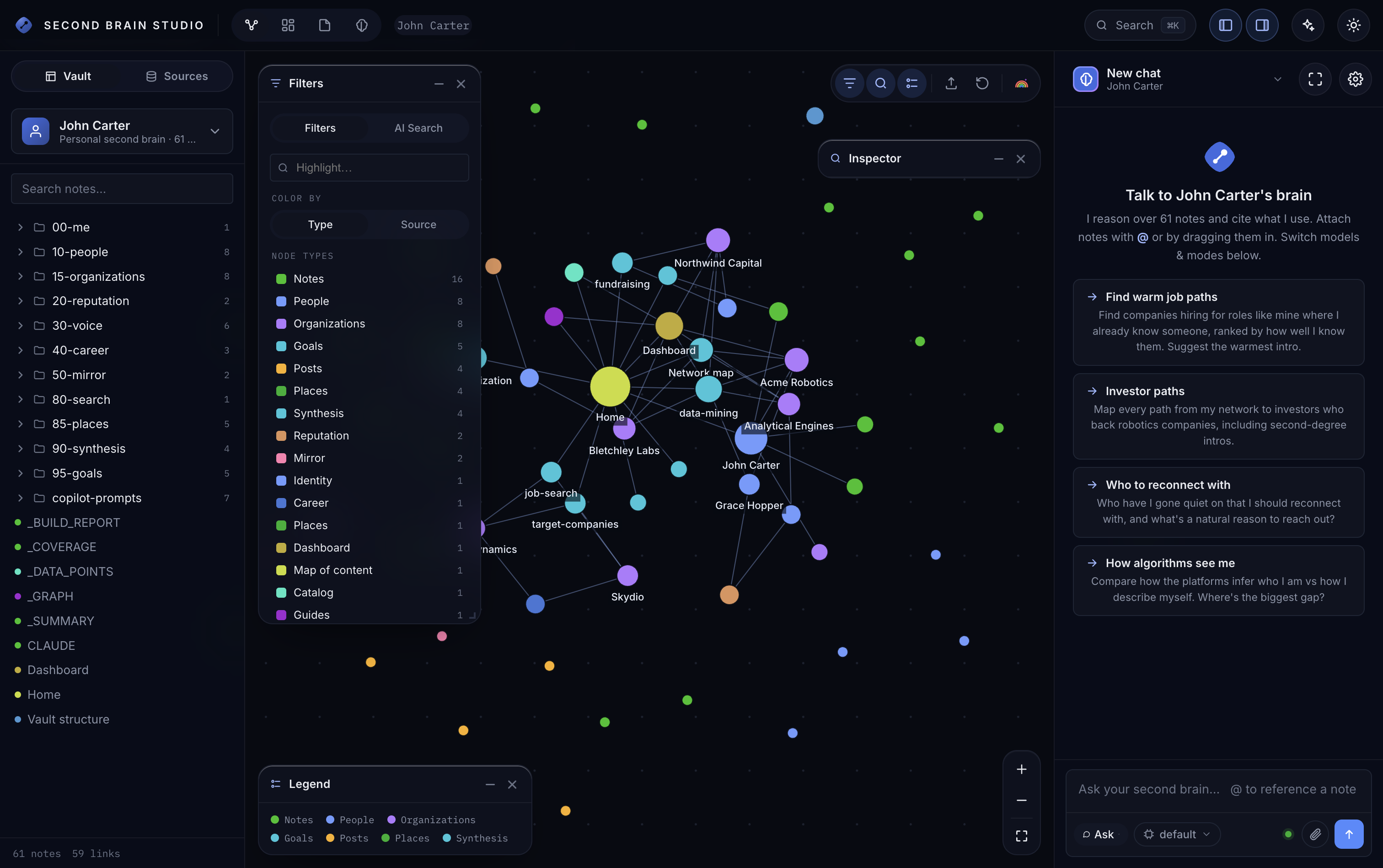Screen dimensions: 1383x868
Task: Choose the Find warm job paths suggestion
Action: [x=1218, y=322]
